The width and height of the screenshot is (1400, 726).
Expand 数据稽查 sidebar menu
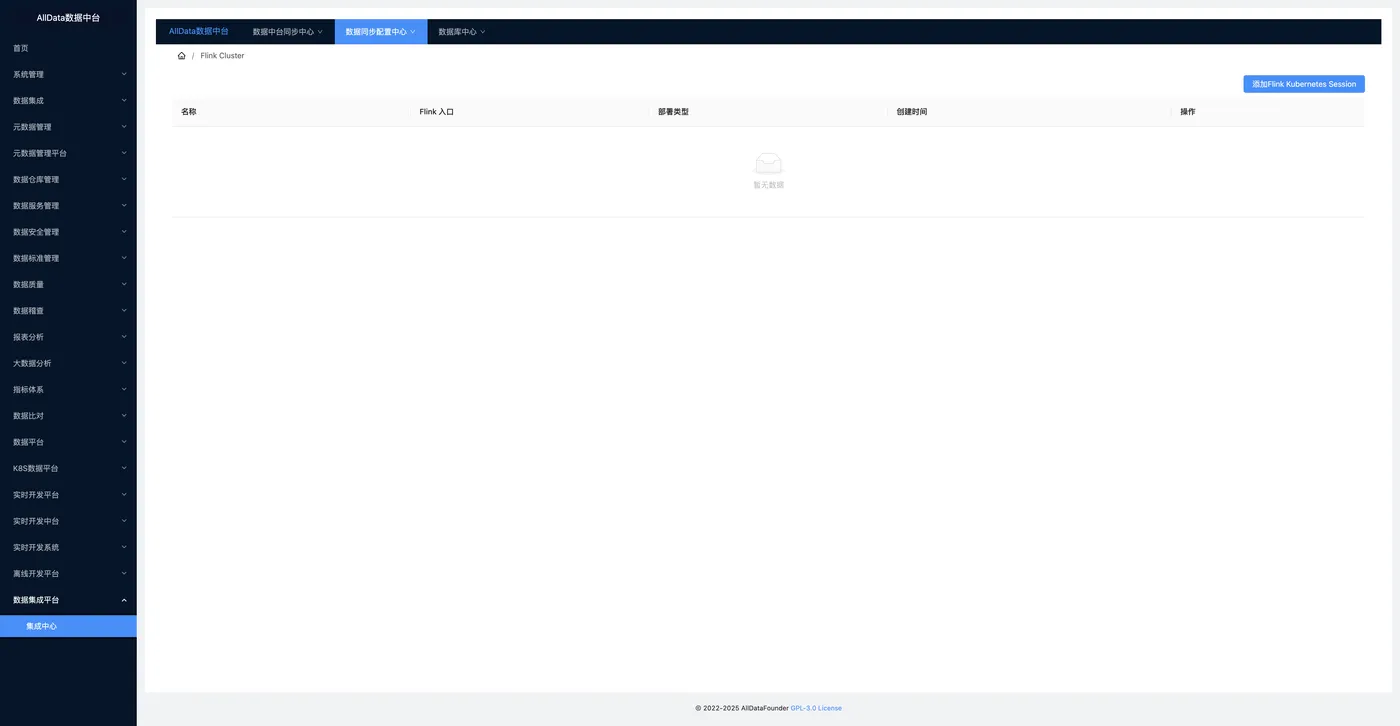pos(68,311)
